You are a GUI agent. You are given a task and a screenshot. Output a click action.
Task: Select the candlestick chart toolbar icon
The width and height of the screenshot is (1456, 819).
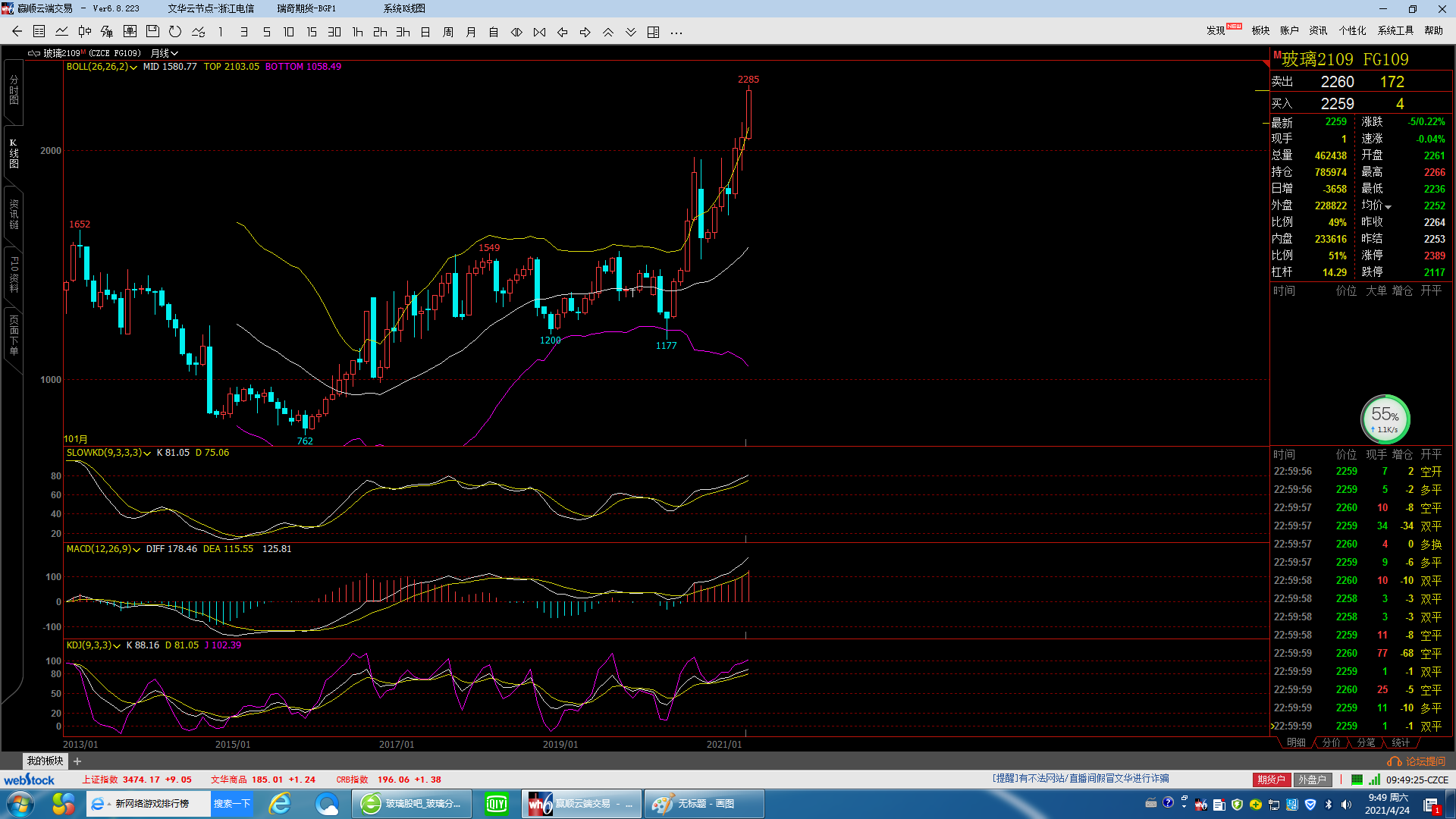coord(85,32)
